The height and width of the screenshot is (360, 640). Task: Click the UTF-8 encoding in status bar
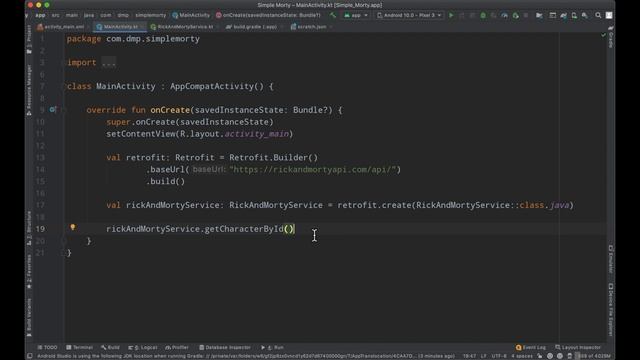499,356
